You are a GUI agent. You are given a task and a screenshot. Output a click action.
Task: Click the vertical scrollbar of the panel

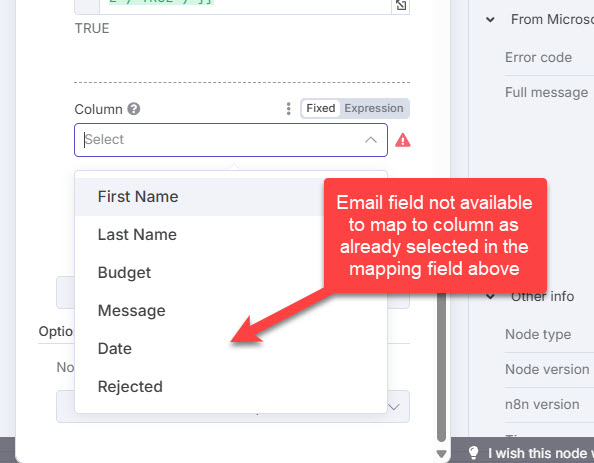441,366
